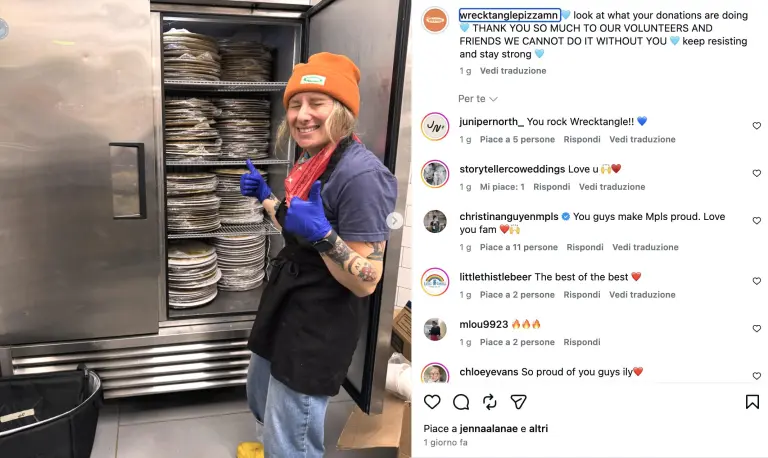Image resolution: width=768 pixels, height=458 pixels.
Task: Open the 'altri' likes list
Action: click(x=538, y=429)
